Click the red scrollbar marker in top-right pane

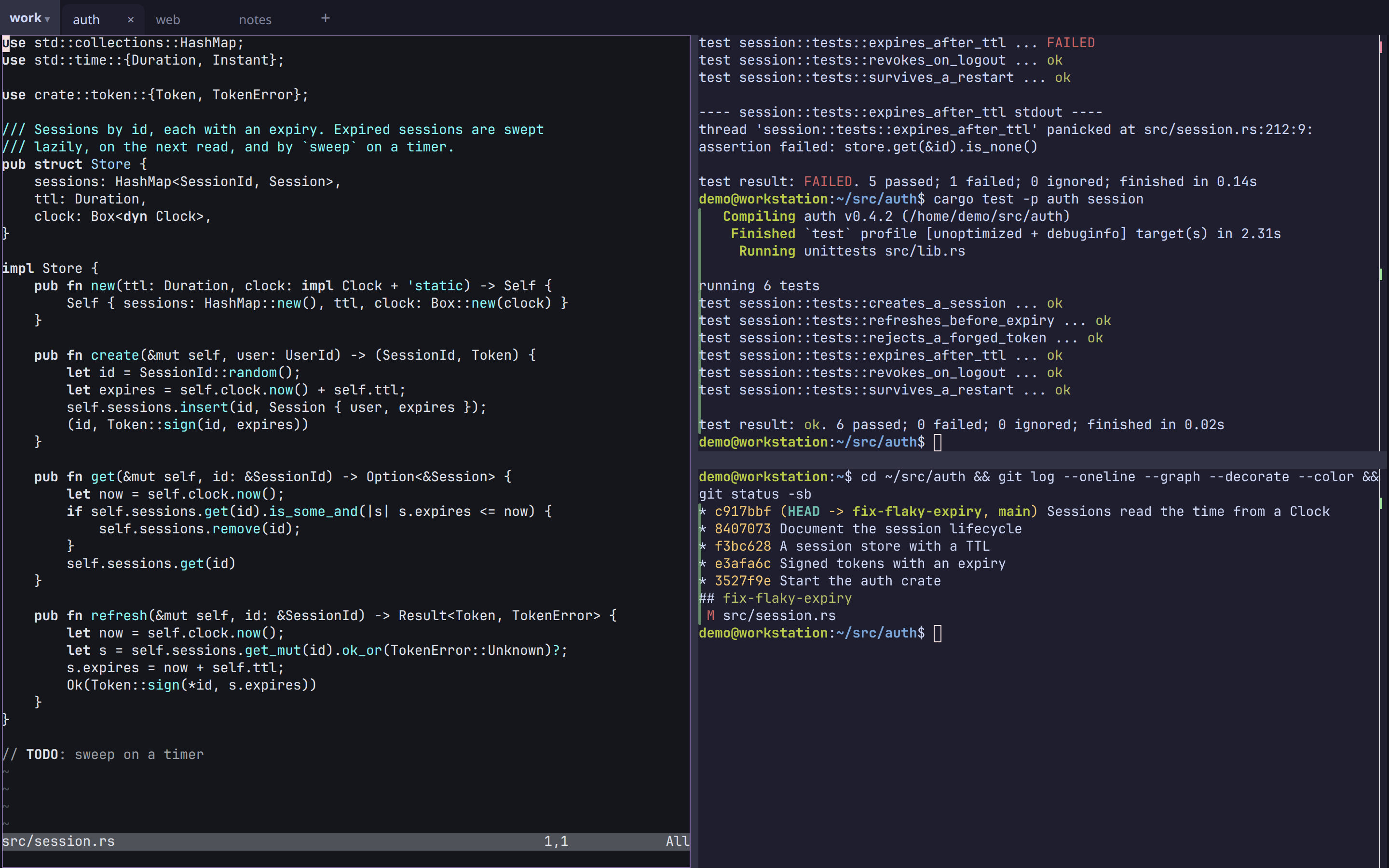tap(1380, 46)
